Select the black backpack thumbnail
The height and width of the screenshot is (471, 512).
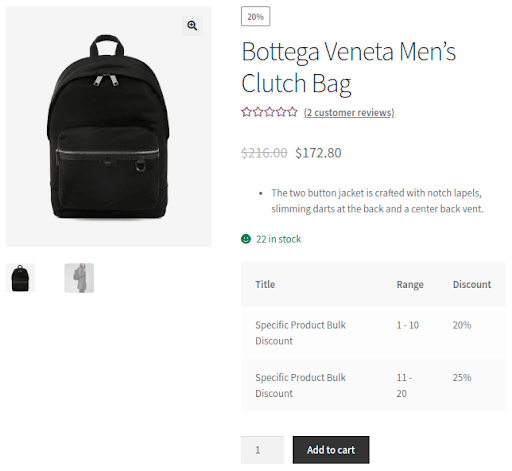[x=20, y=278]
